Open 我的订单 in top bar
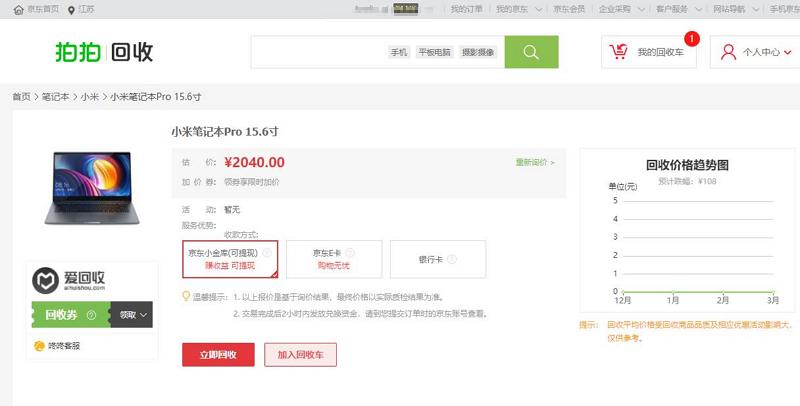The height and width of the screenshot is (406, 800). click(466, 10)
